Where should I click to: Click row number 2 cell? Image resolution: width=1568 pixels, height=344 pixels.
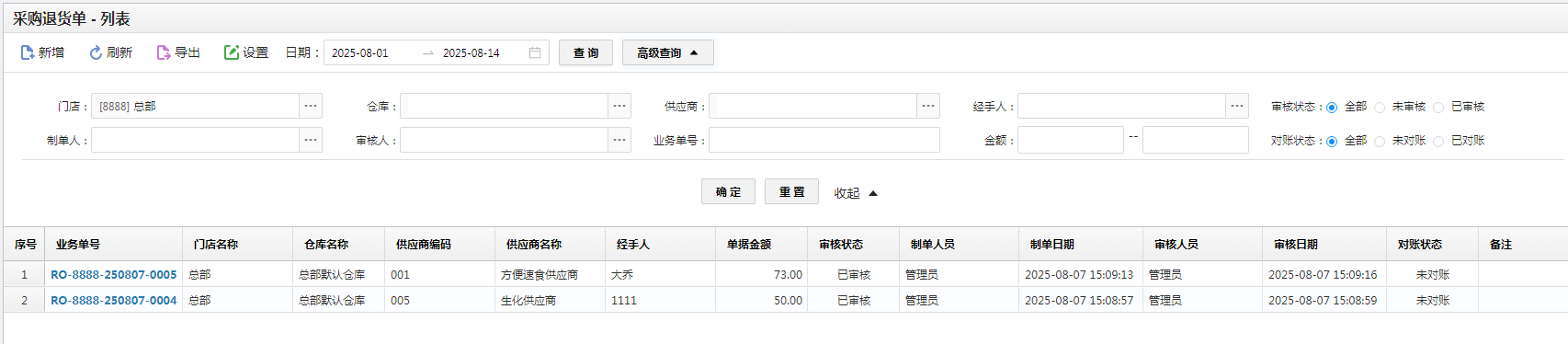tap(24, 300)
